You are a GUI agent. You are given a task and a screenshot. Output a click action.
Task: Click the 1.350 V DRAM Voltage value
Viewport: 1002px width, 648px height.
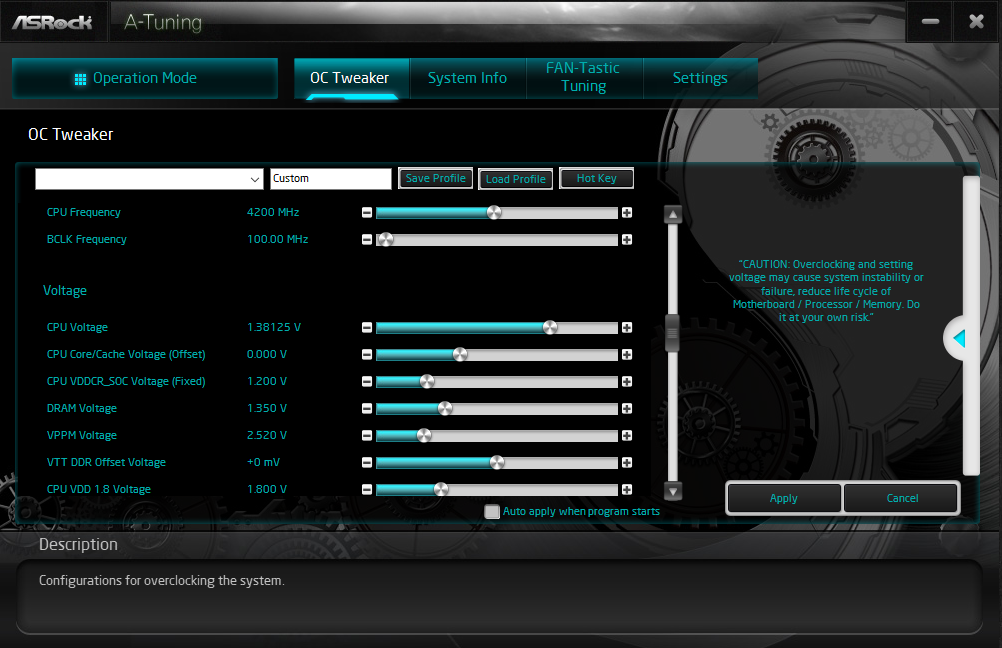[266, 408]
